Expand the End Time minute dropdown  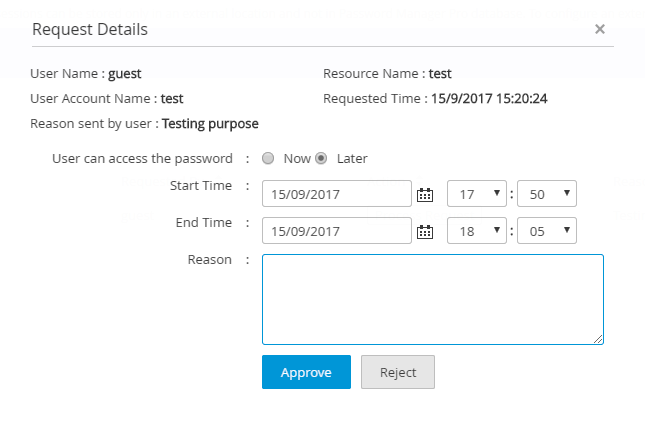coord(546,231)
